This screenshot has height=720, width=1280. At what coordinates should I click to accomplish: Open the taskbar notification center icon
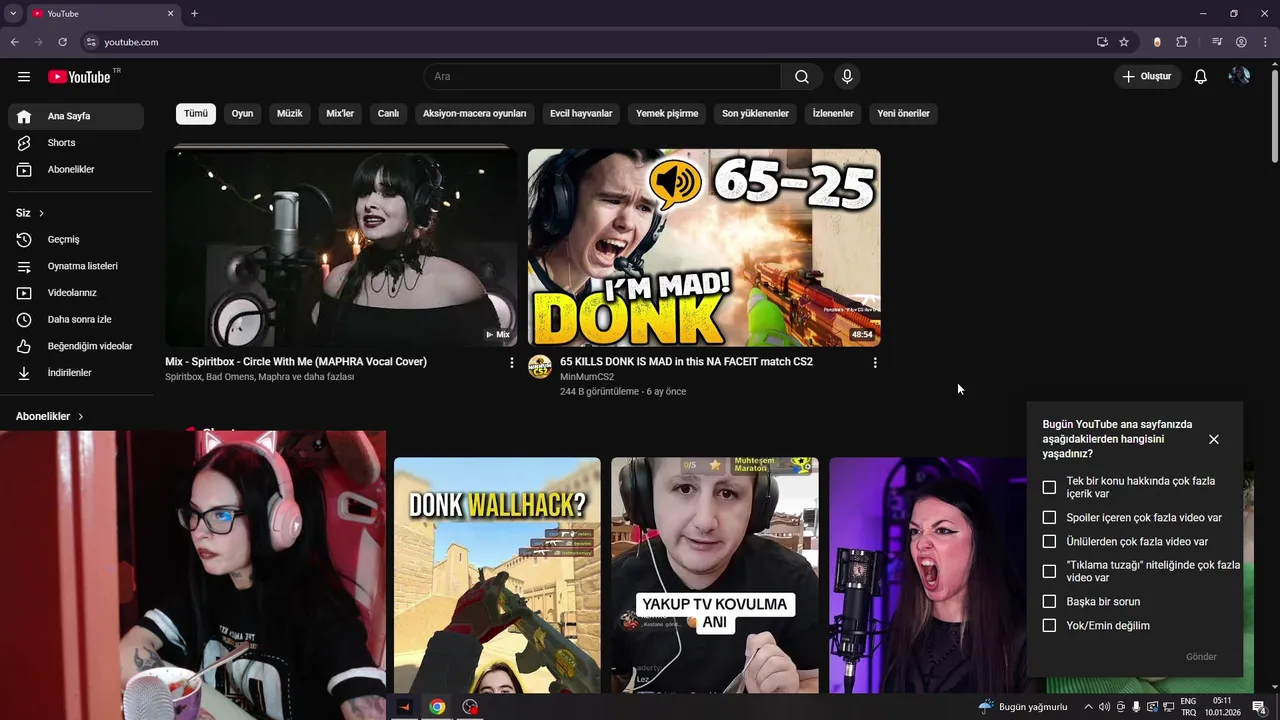click(x=1259, y=707)
